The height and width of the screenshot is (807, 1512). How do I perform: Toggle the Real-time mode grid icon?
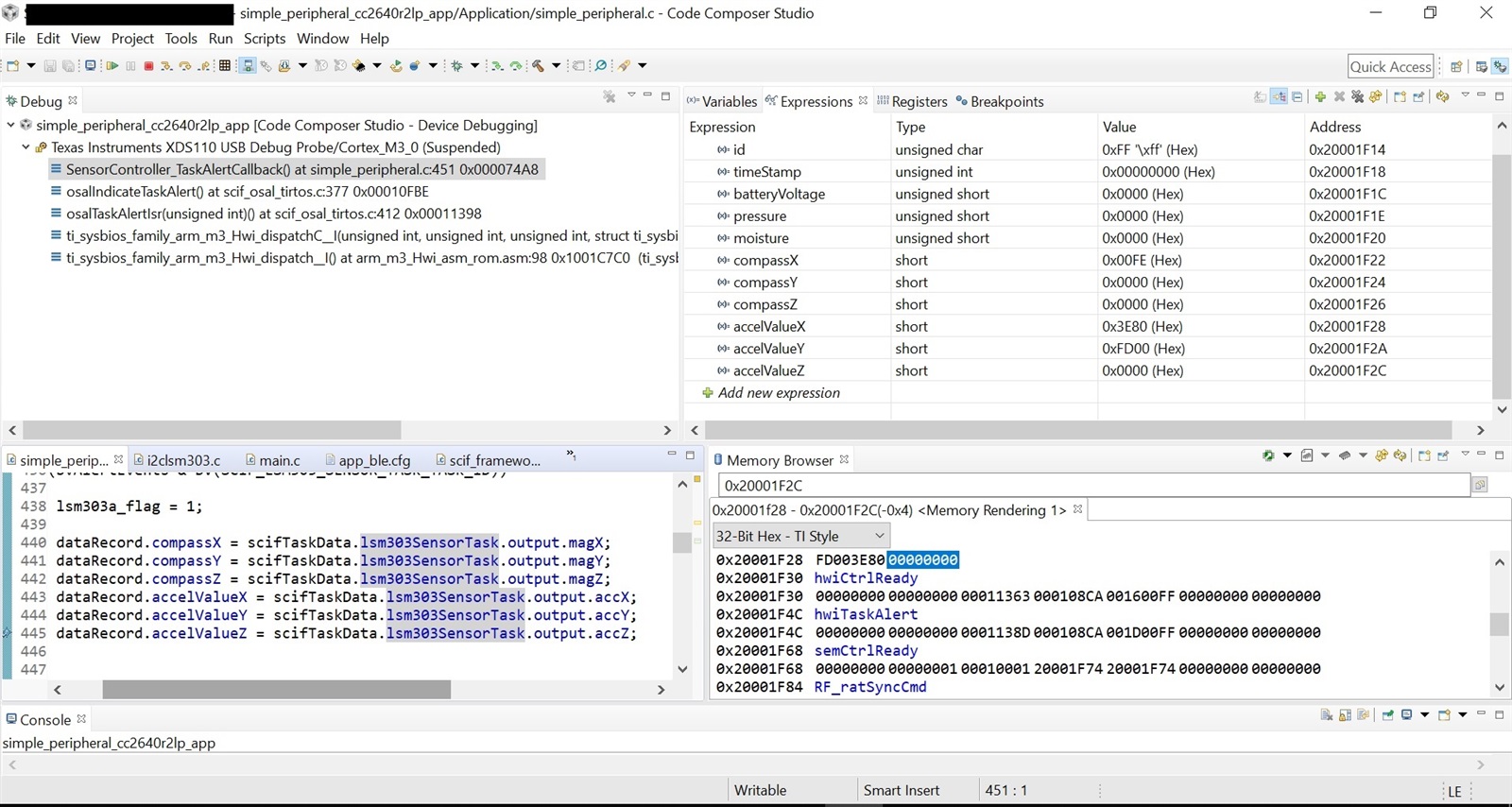tap(225, 65)
